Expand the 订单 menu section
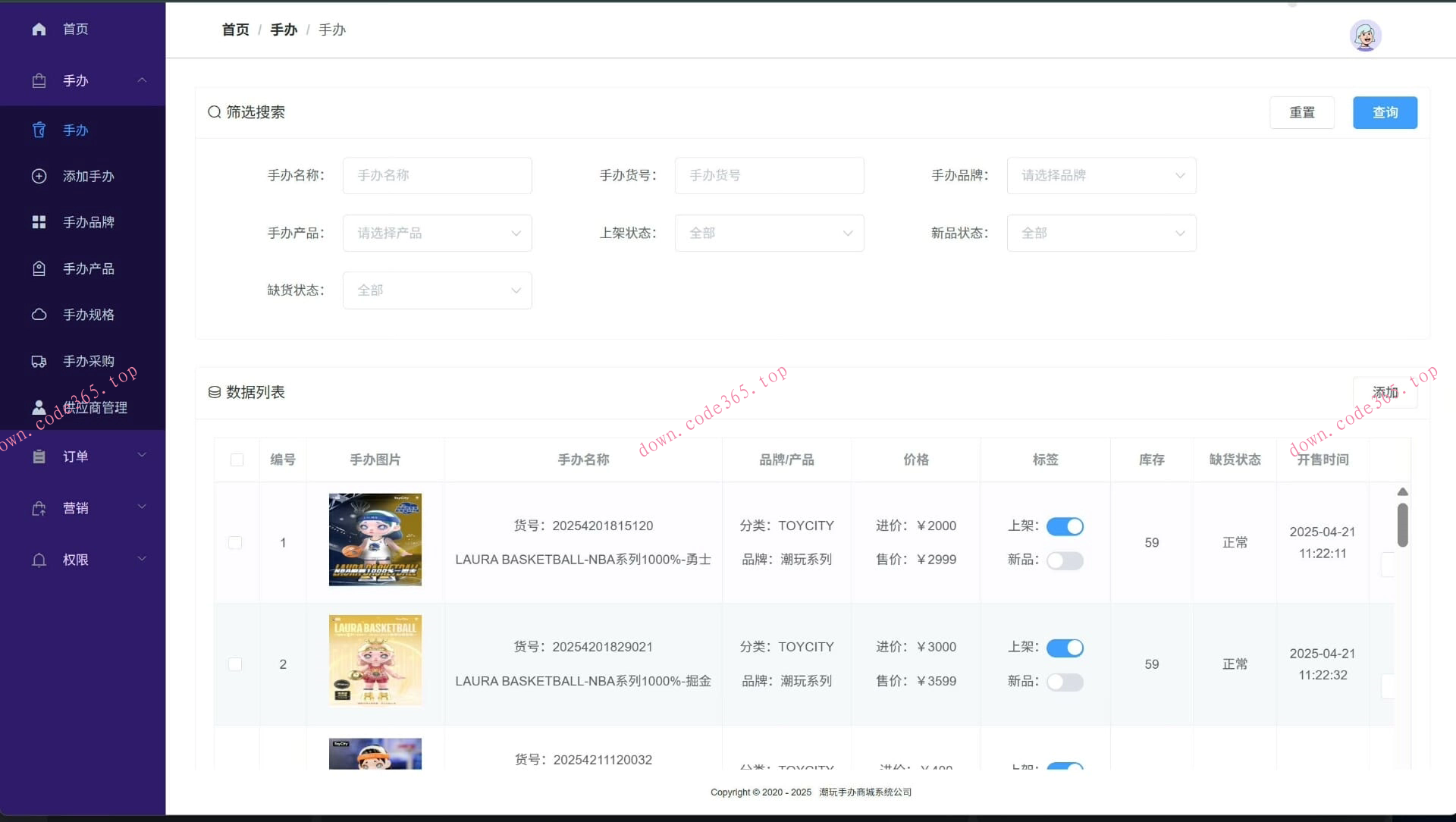 pyautogui.click(x=82, y=456)
